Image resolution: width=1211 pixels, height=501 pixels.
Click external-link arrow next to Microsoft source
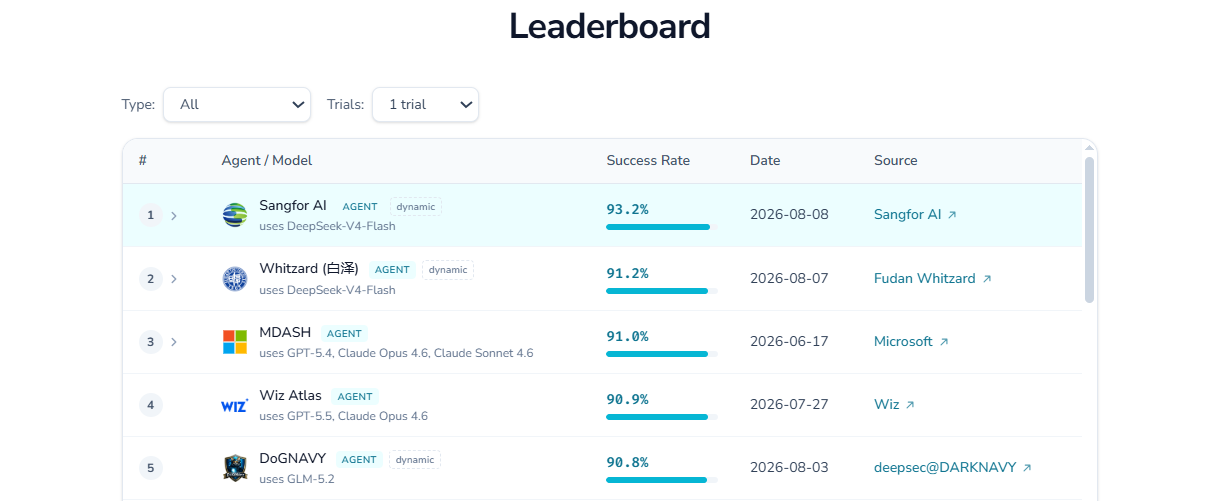point(944,342)
